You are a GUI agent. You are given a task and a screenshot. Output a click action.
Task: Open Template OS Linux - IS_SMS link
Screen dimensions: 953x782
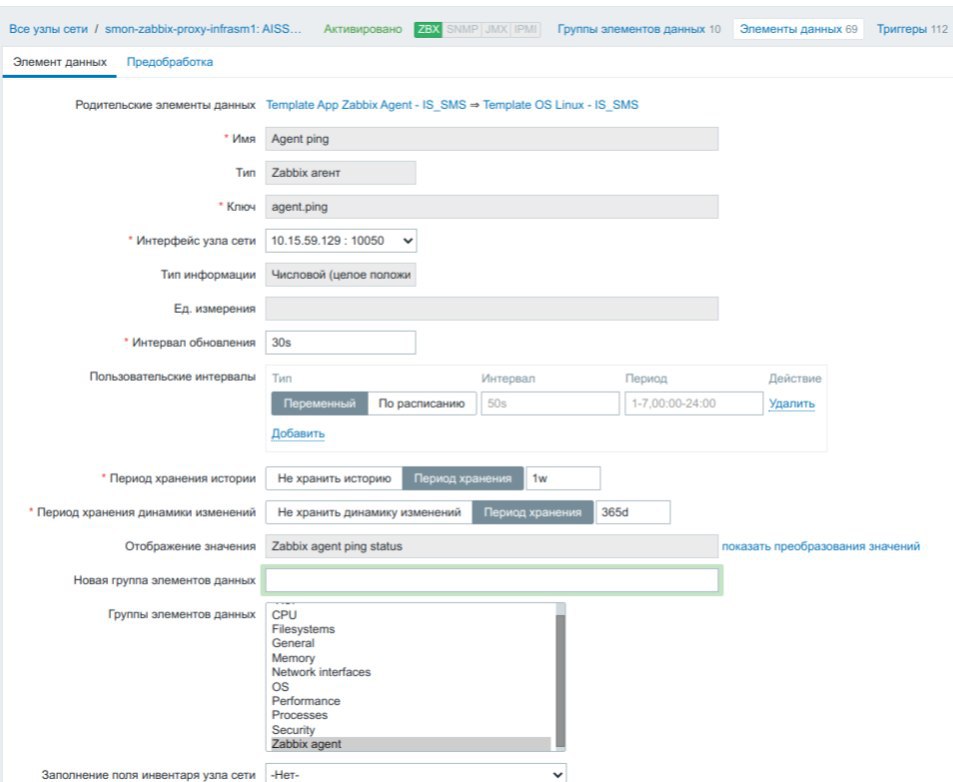pyautogui.click(x=560, y=105)
